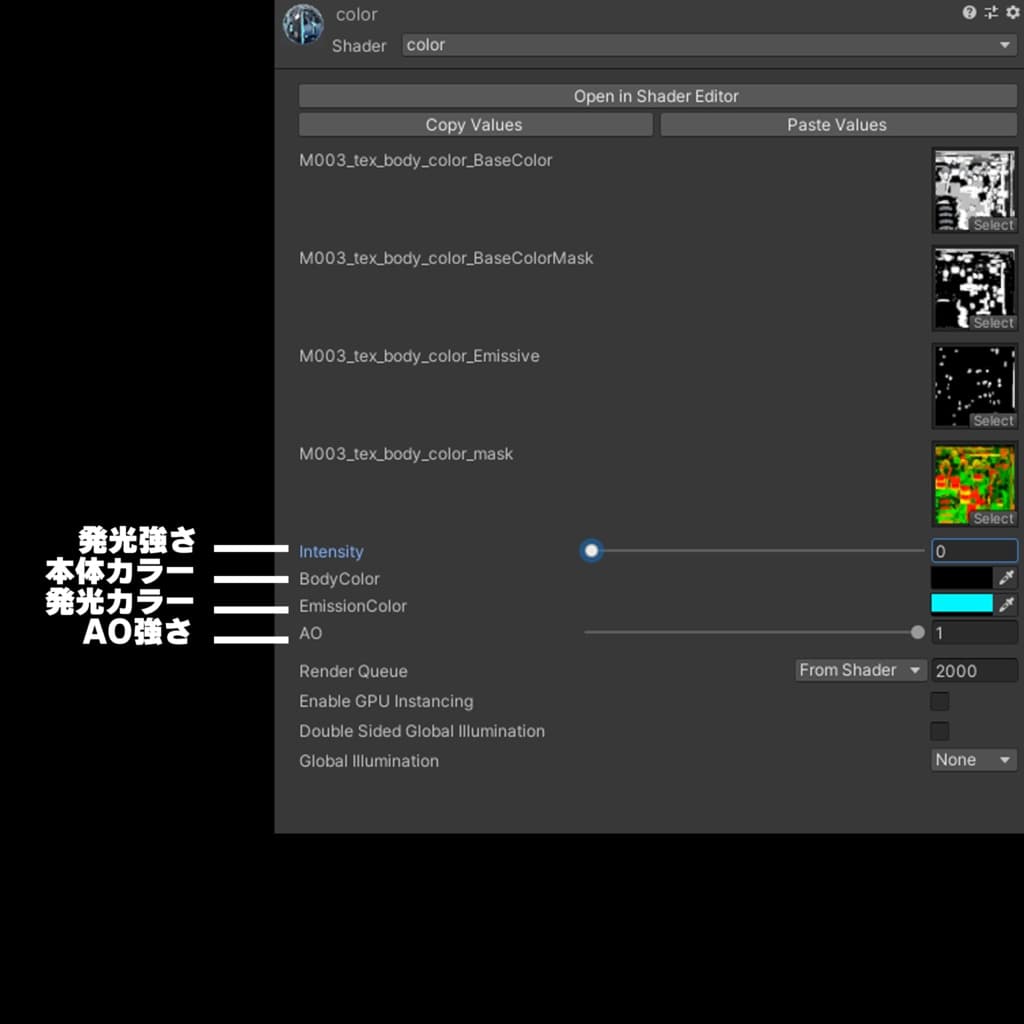The image size is (1024, 1024).
Task: Expand the Render Queue From Shader dropdown
Action: pyautogui.click(x=860, y=671)
